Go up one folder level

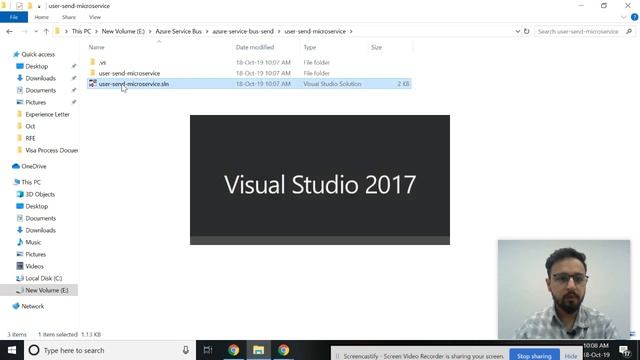pyautogui.click(x=46, y=31)
